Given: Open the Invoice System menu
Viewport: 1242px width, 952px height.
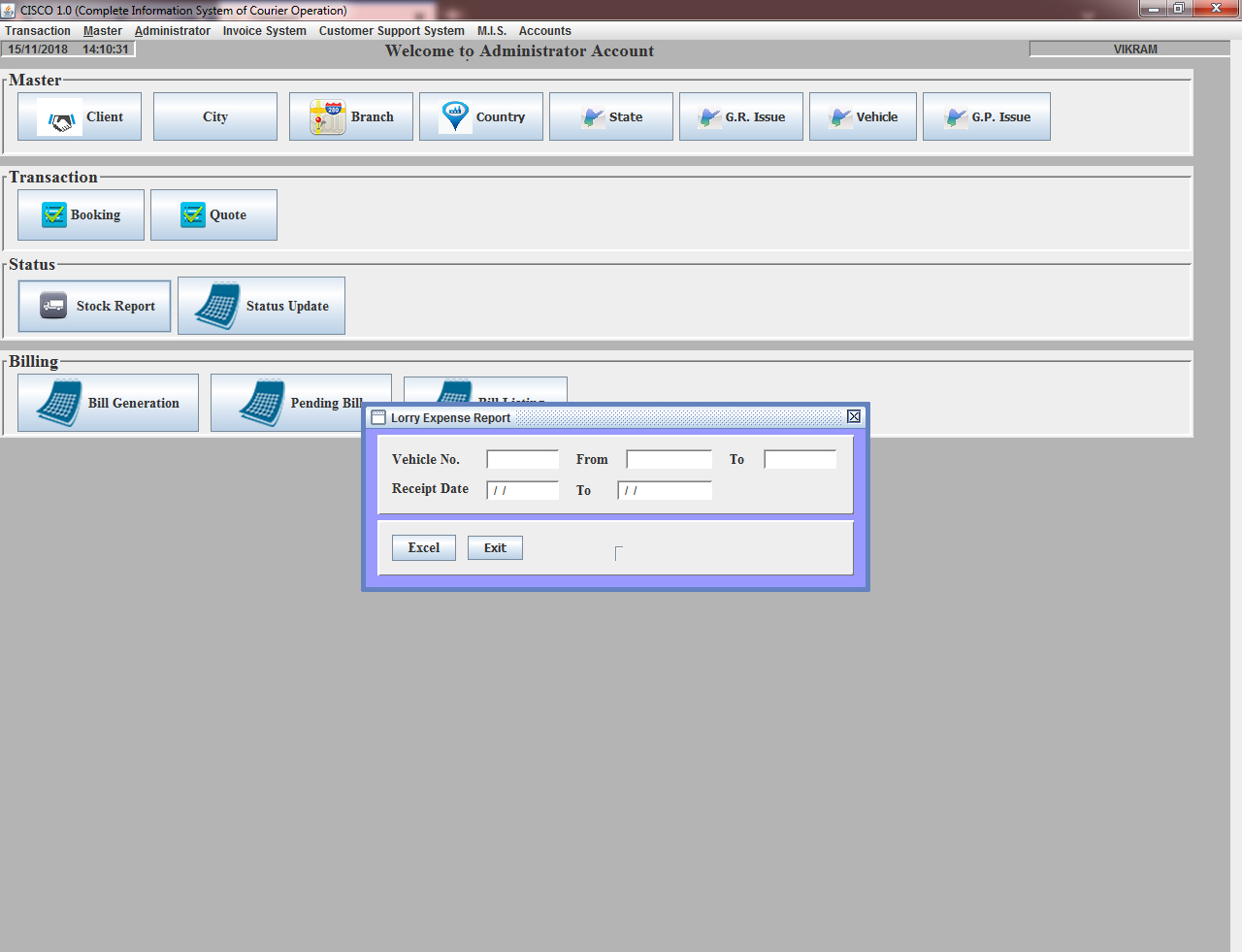Looking at the screenshot, I should (264, 31).
